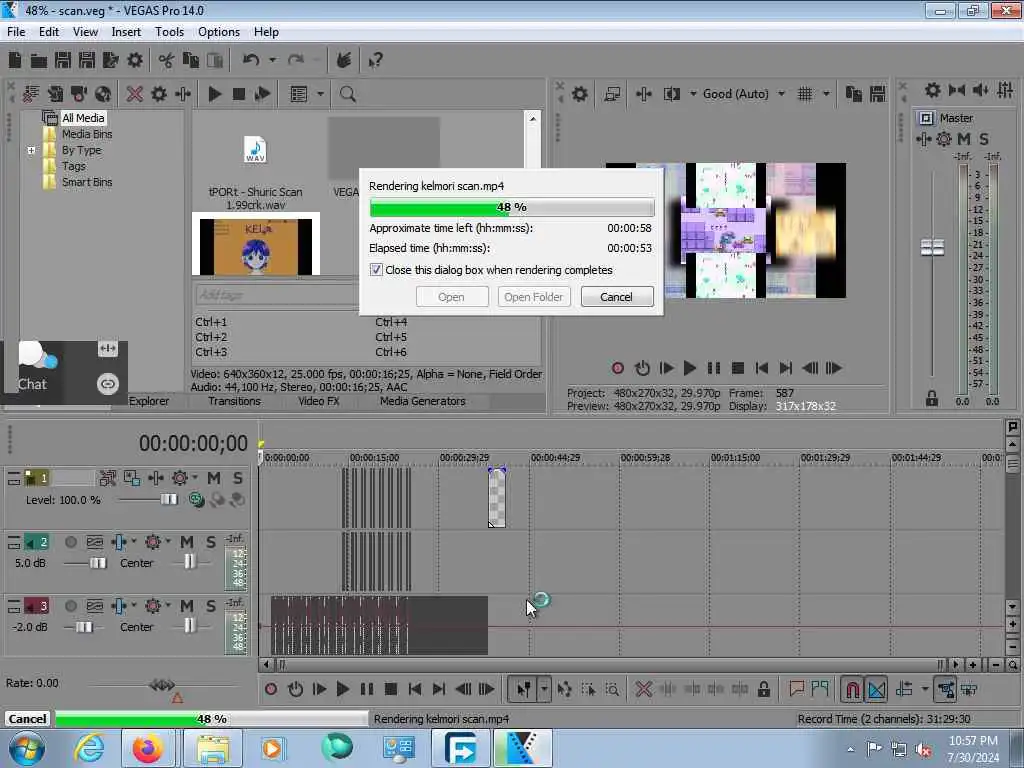Viewport: 1024px width, 768px height.
Task: Open the overlays grid dropdown arrow
Action: click(x=826, y=94)
